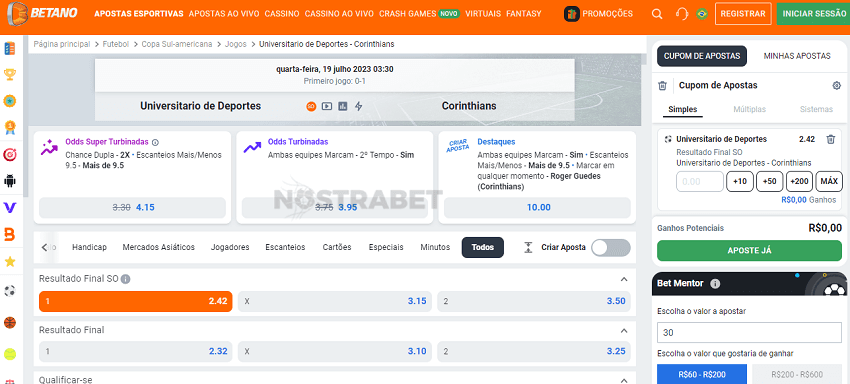Switch to Handicap market tab
Viewport: 850px width, 384px height.
click(89, 247)
